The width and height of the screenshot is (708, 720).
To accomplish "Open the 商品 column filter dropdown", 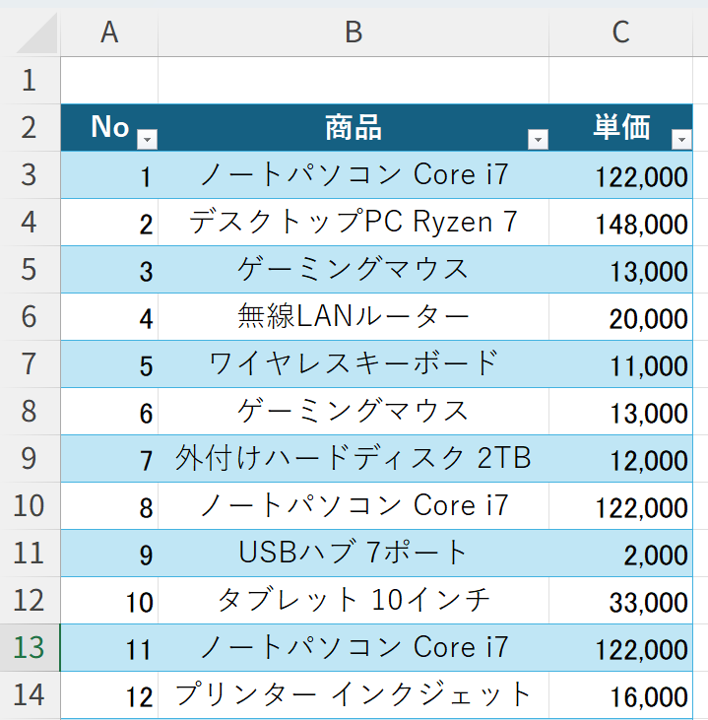I will point(538,140).
